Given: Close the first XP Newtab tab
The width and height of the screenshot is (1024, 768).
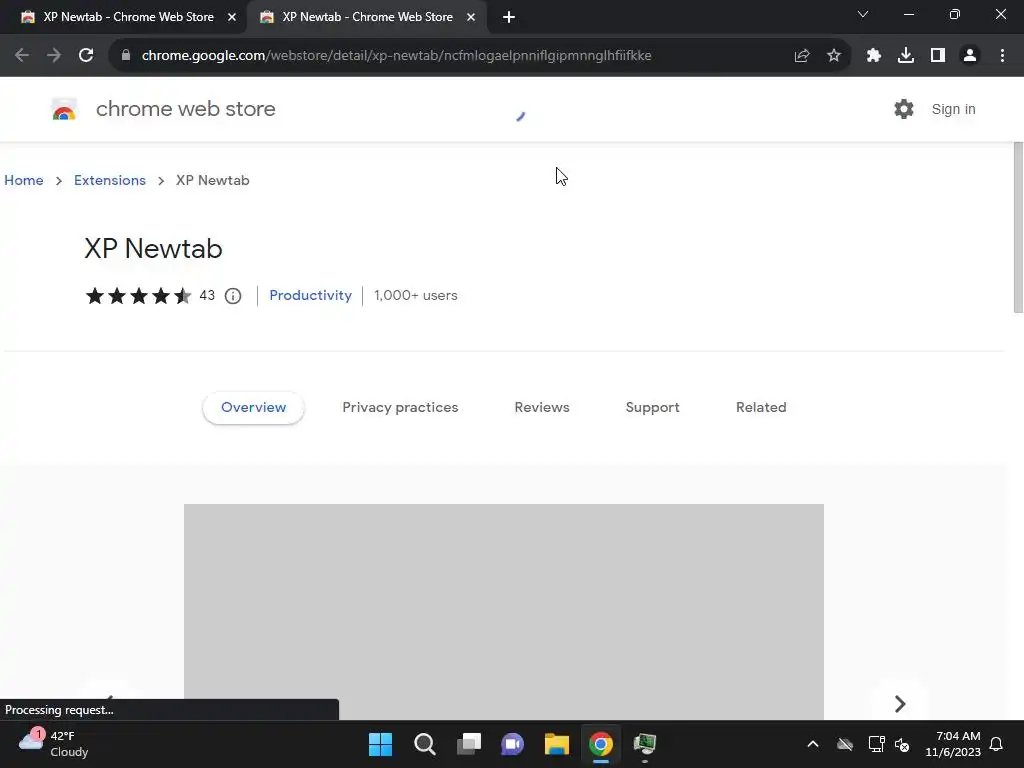Looking at the screenshot, I should pyautogui.click(x=232, y=17).
